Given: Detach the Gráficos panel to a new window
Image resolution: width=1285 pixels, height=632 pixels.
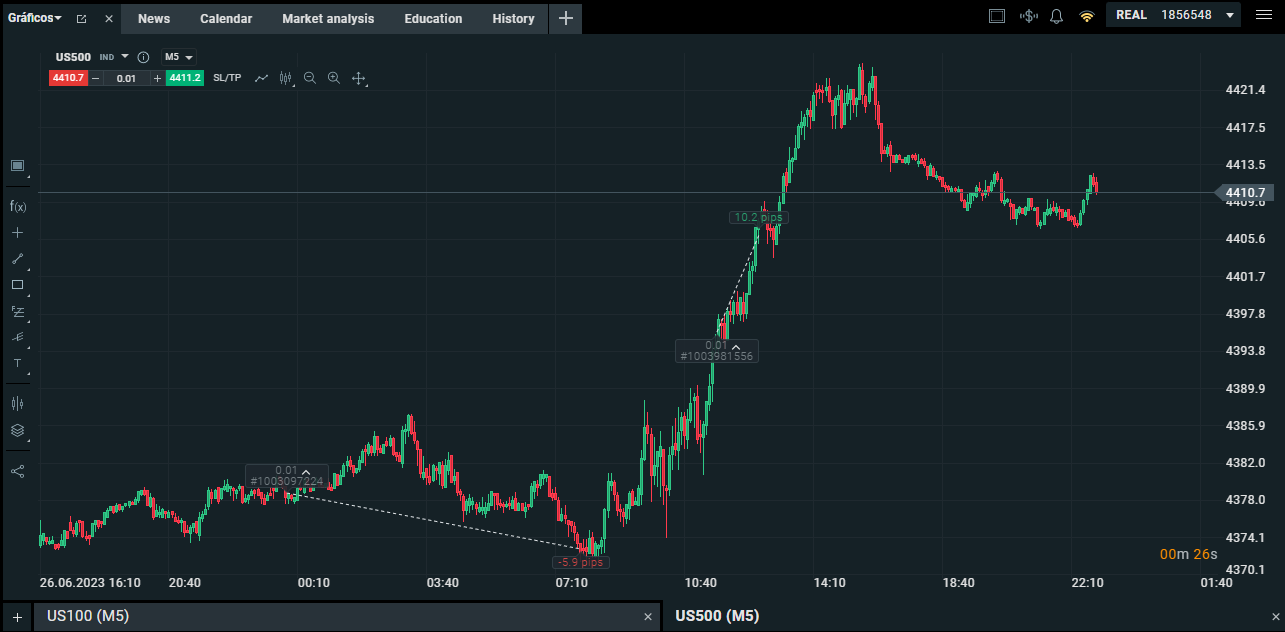Looking at the screenshot, I should (x=81, y=19).
